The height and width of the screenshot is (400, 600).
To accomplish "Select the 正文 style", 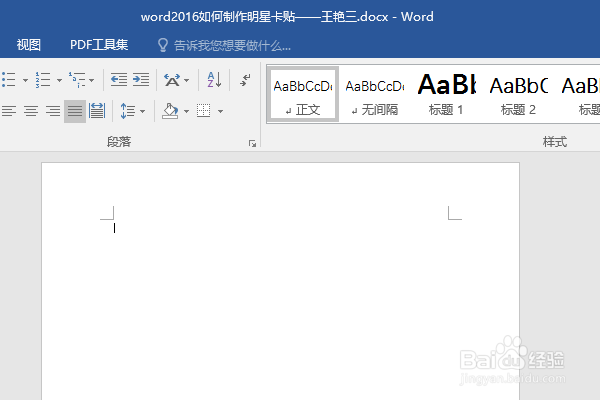I will [302, 94].
